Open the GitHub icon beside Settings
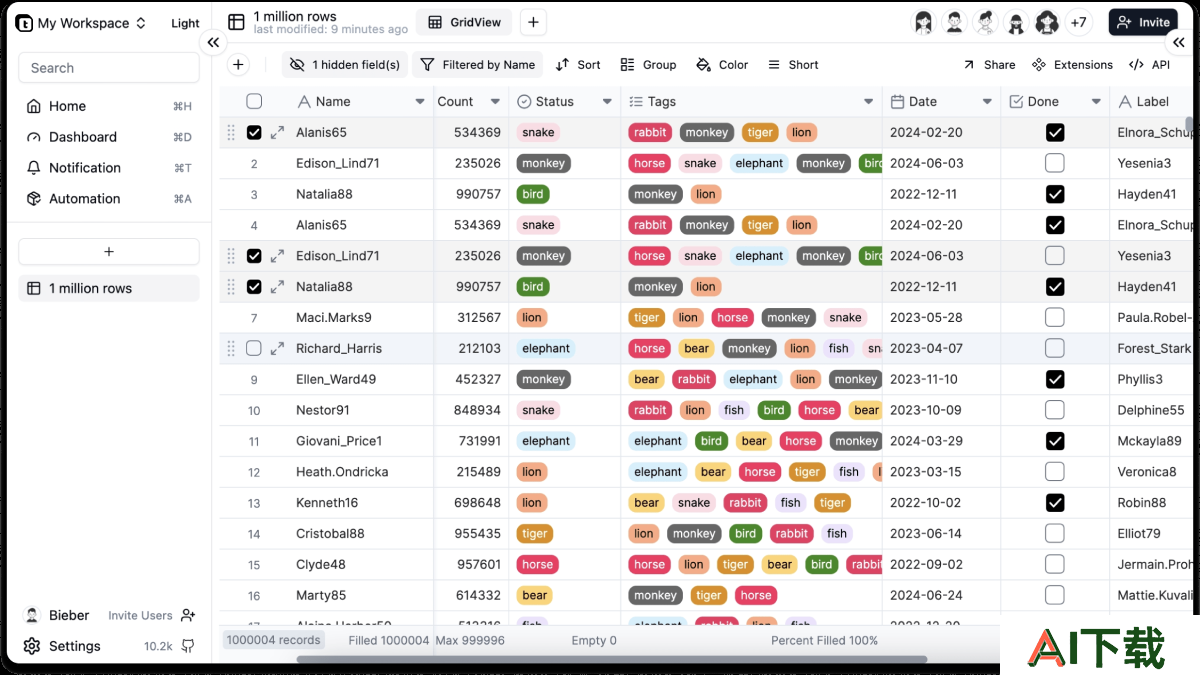Screen dimensions: 1200x675 click(x=187, y=646)
